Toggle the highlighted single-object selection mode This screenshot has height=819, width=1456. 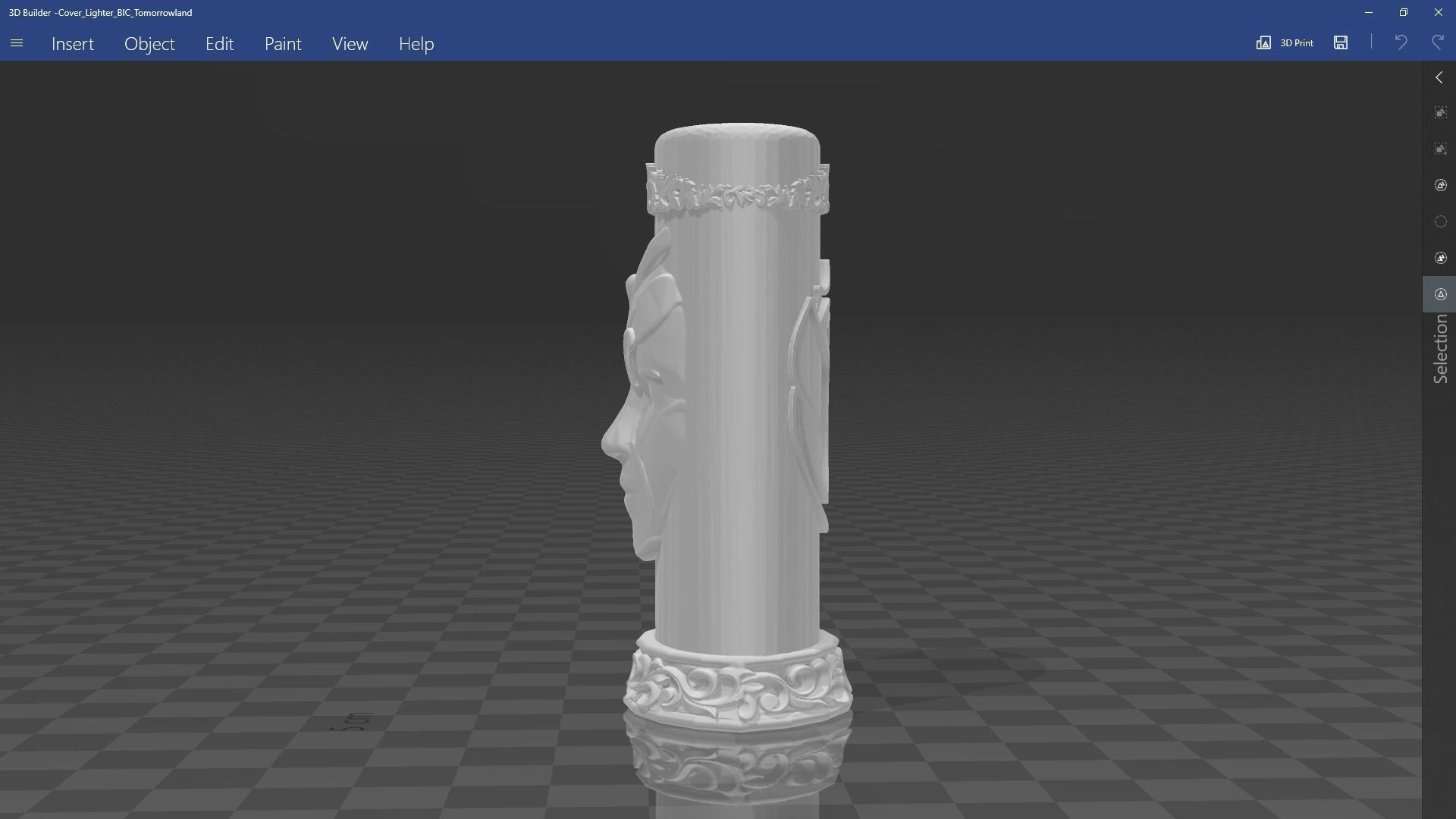(x=1441, y=294)
